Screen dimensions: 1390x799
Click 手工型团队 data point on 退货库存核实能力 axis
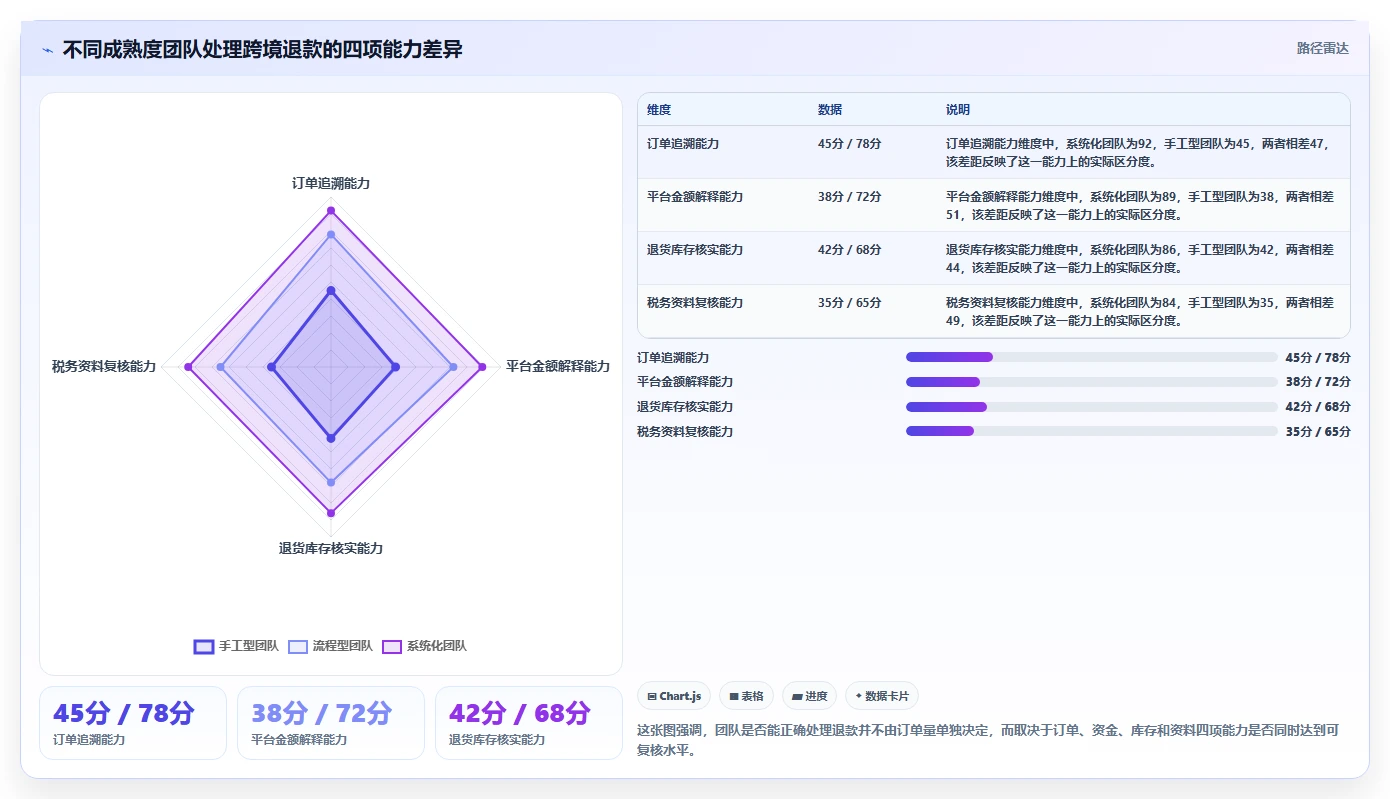pos(331,439)
